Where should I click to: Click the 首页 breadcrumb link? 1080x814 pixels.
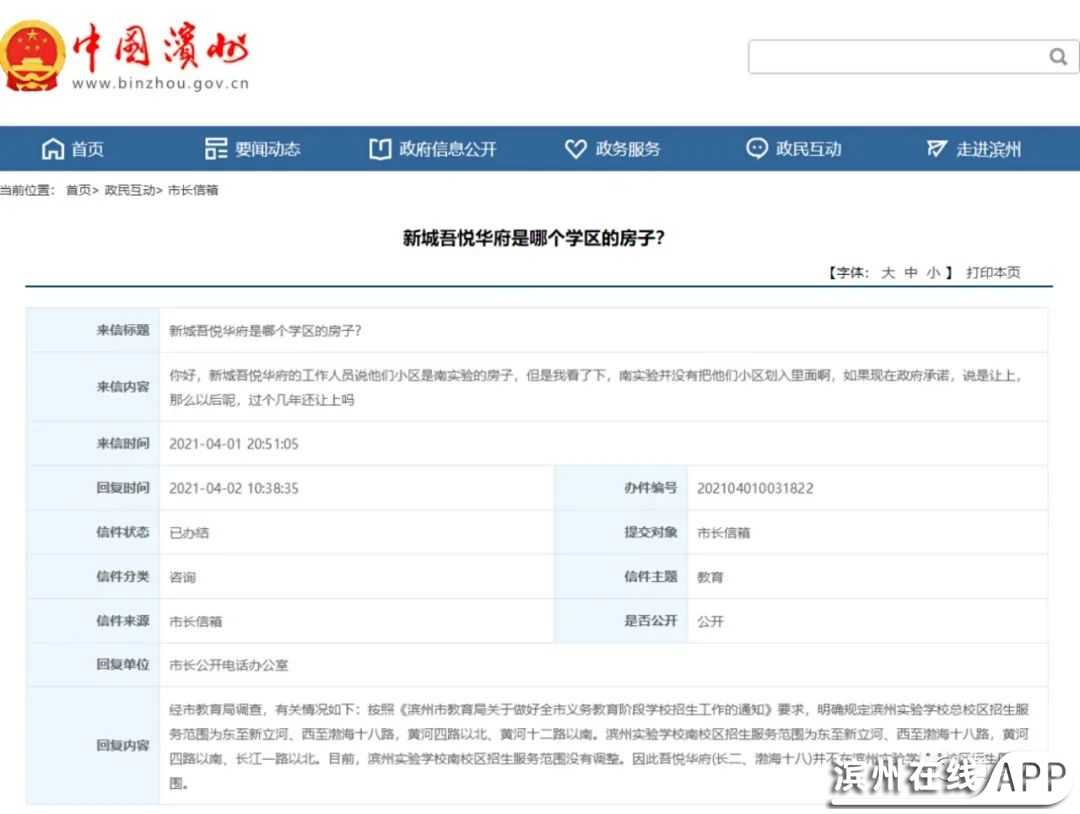[78, 190]
